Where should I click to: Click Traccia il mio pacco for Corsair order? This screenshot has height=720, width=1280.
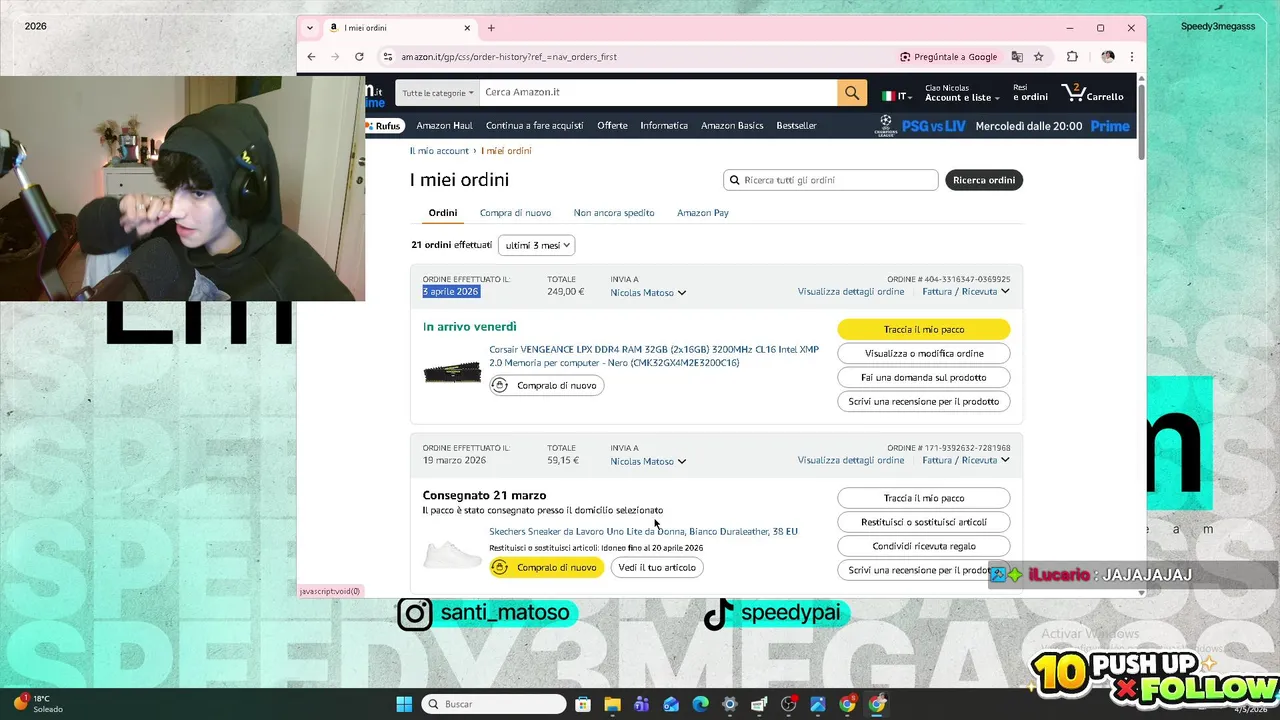coord(923,329)
